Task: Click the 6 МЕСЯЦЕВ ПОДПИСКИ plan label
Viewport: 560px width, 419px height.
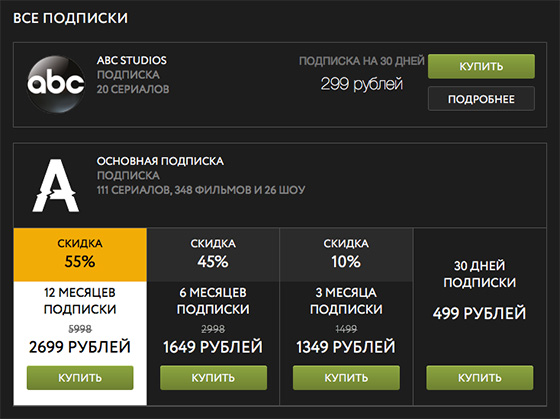Action: 213,301
